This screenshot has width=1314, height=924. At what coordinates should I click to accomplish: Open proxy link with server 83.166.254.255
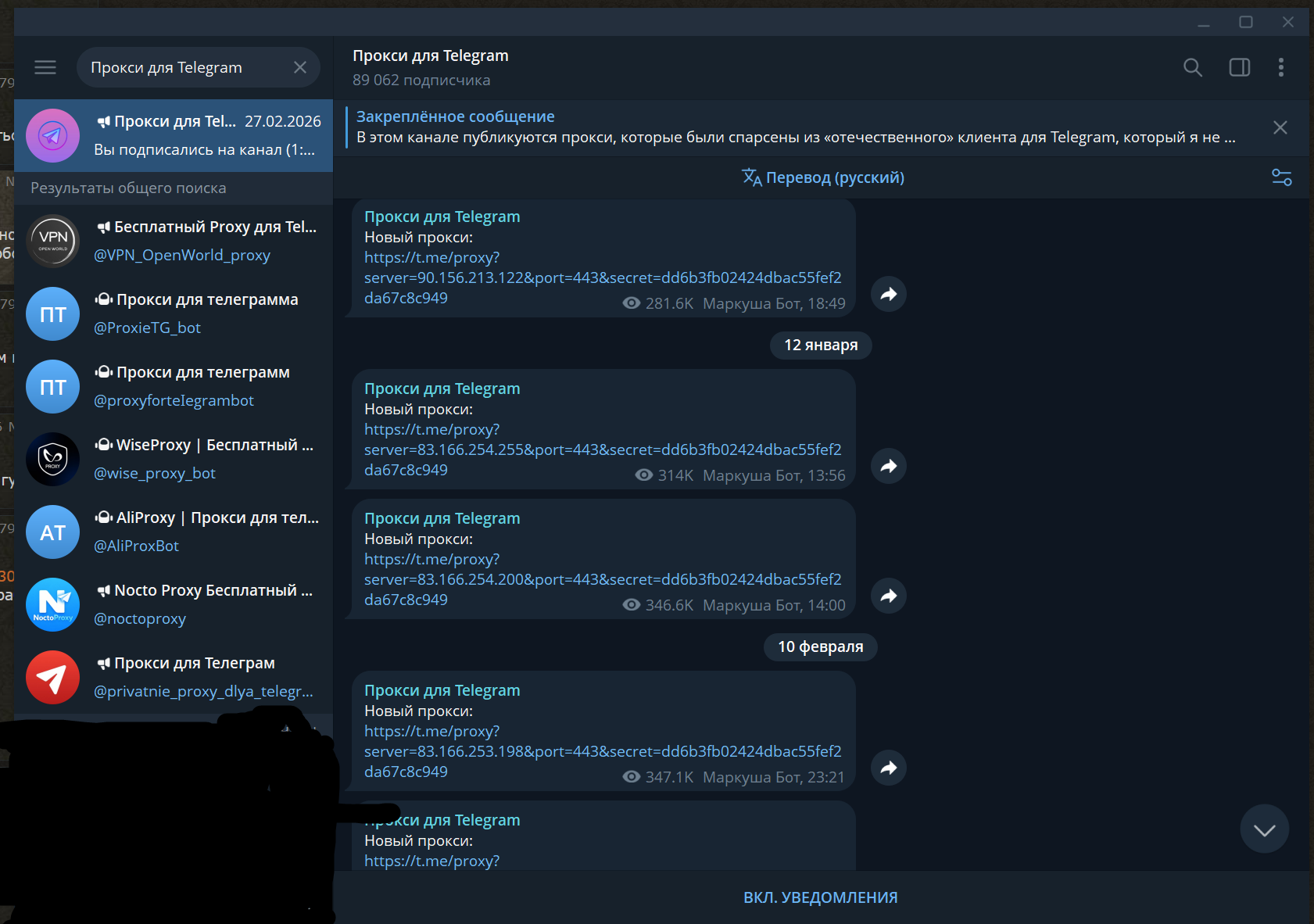coord(603,449)
